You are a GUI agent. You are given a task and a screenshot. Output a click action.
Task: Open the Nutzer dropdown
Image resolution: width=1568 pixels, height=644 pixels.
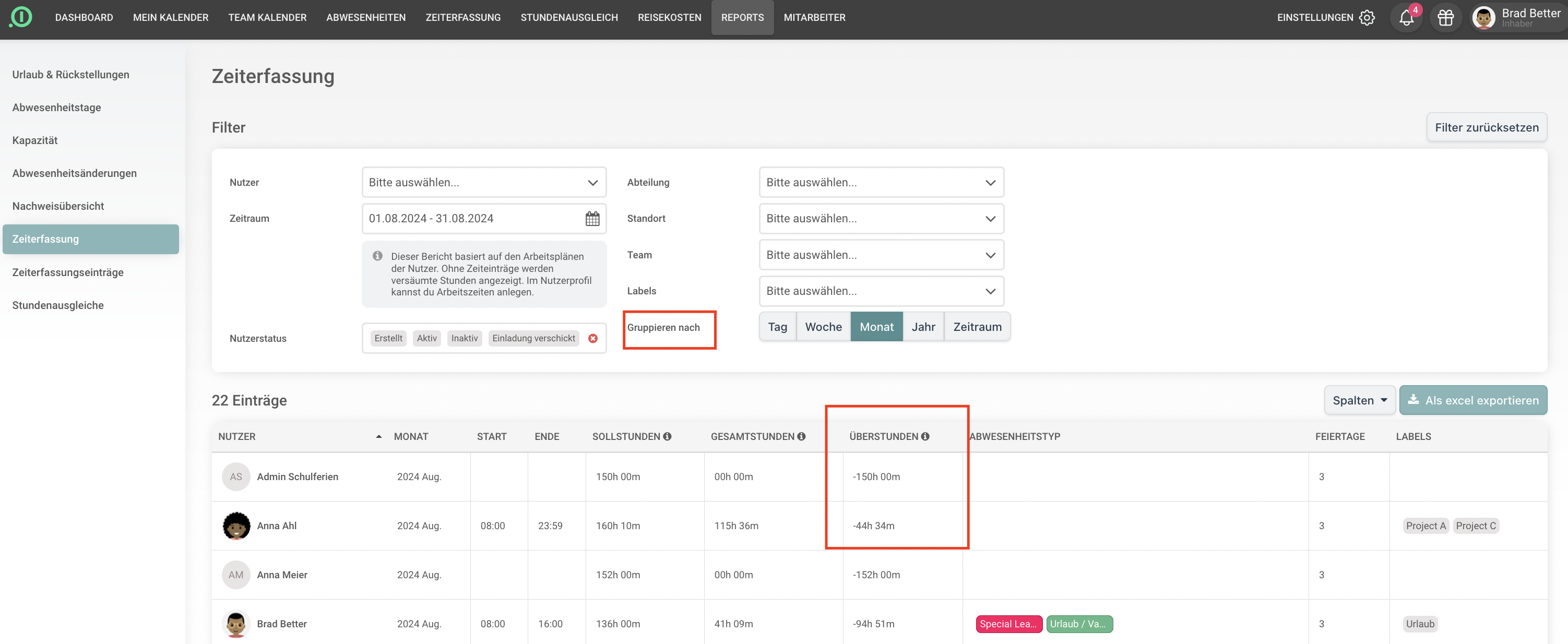pos(484,183)
